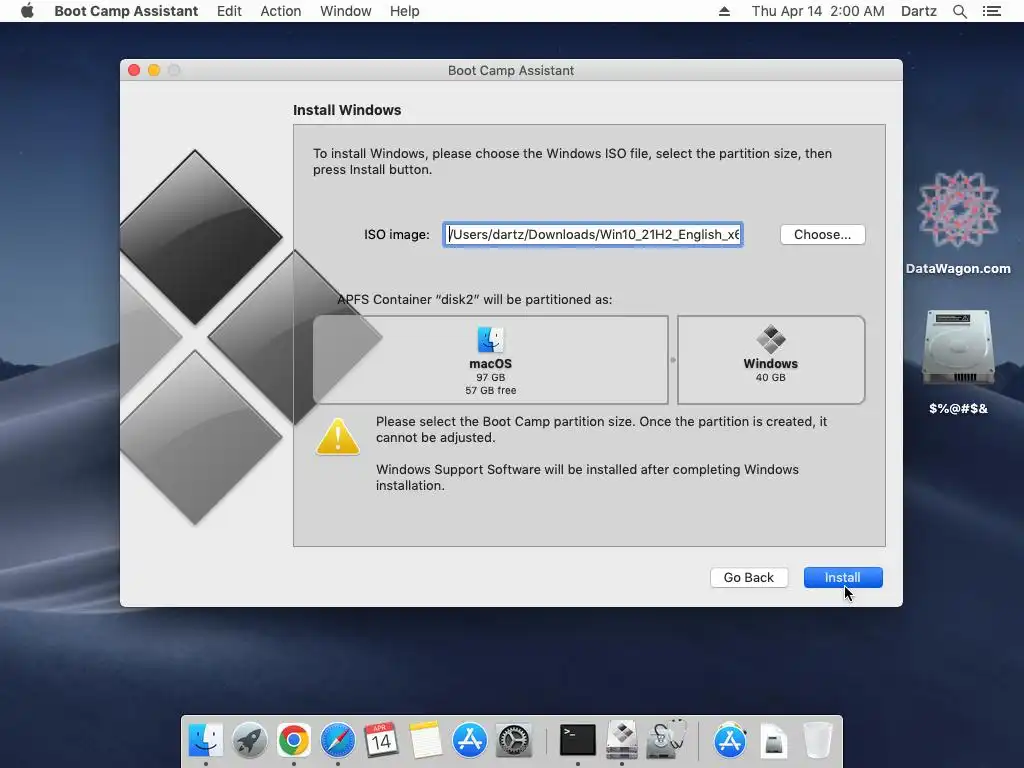The height and width of the screenshot is (768, 1024).
Task: Click "57 GB free" text under macOS
Action: (x=490, y=391)
